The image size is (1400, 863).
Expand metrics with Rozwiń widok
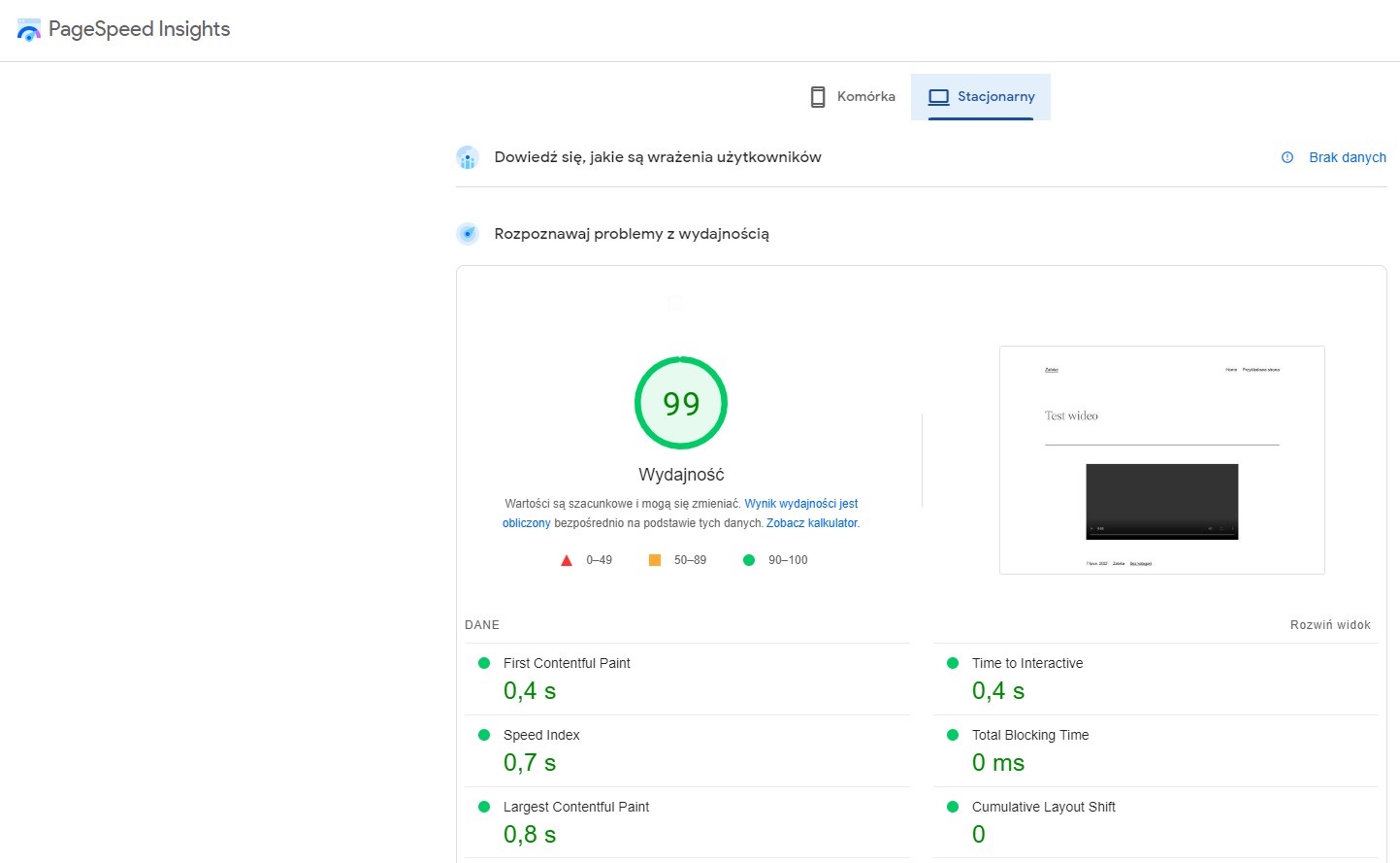point(1330,625)
